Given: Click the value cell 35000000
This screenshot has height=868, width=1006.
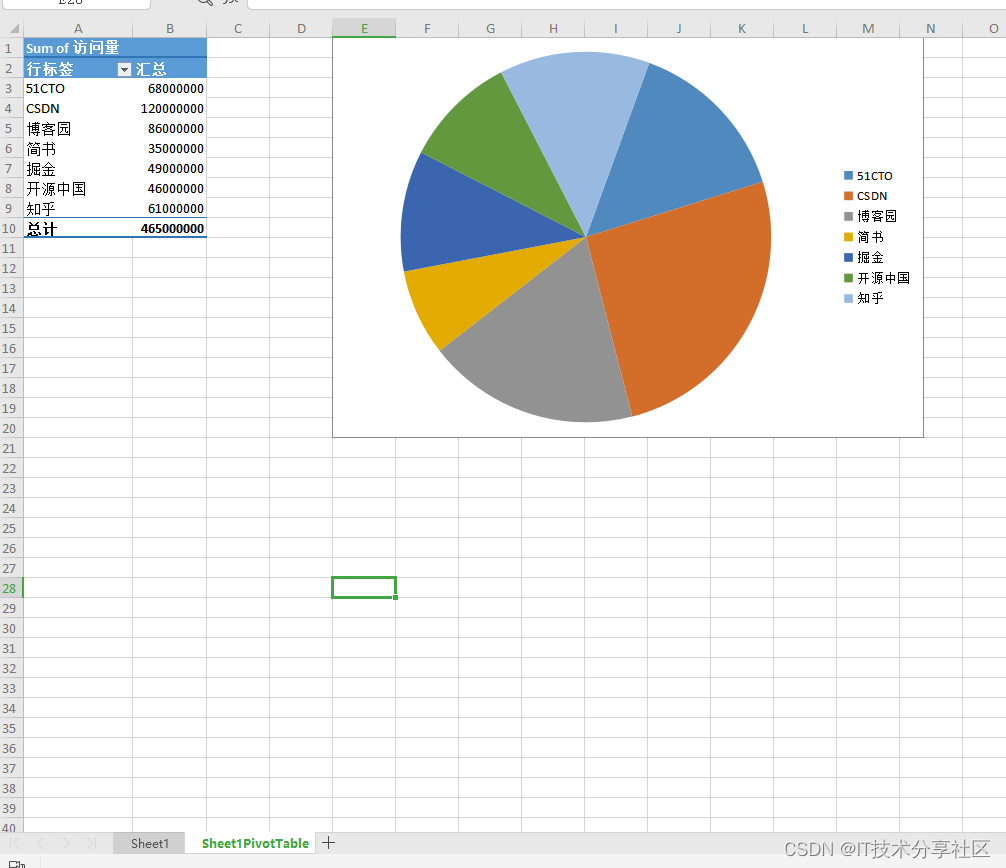Looking at the screenshot, I should tap(170, 148).
